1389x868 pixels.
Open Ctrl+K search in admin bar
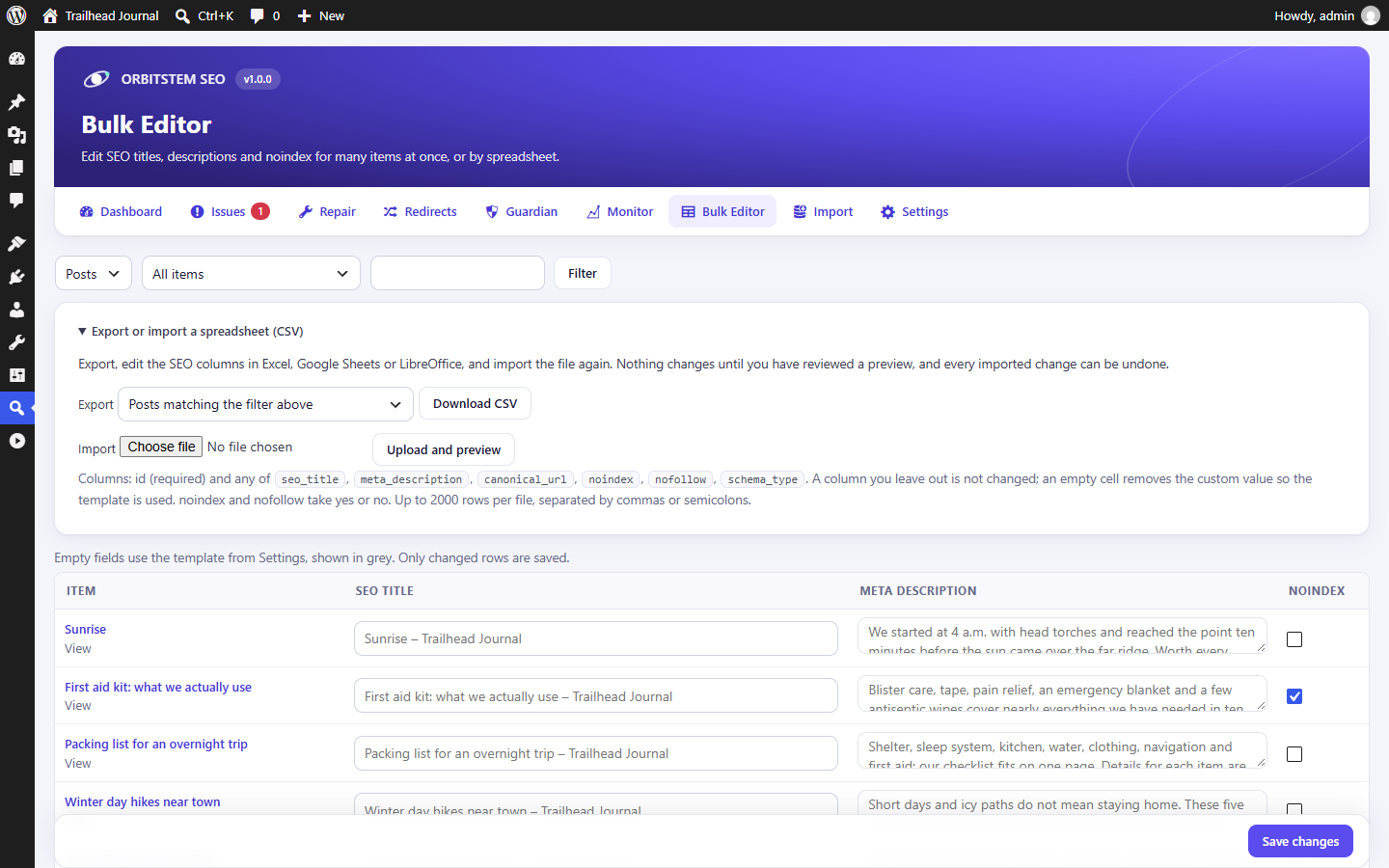click(204, 15)
